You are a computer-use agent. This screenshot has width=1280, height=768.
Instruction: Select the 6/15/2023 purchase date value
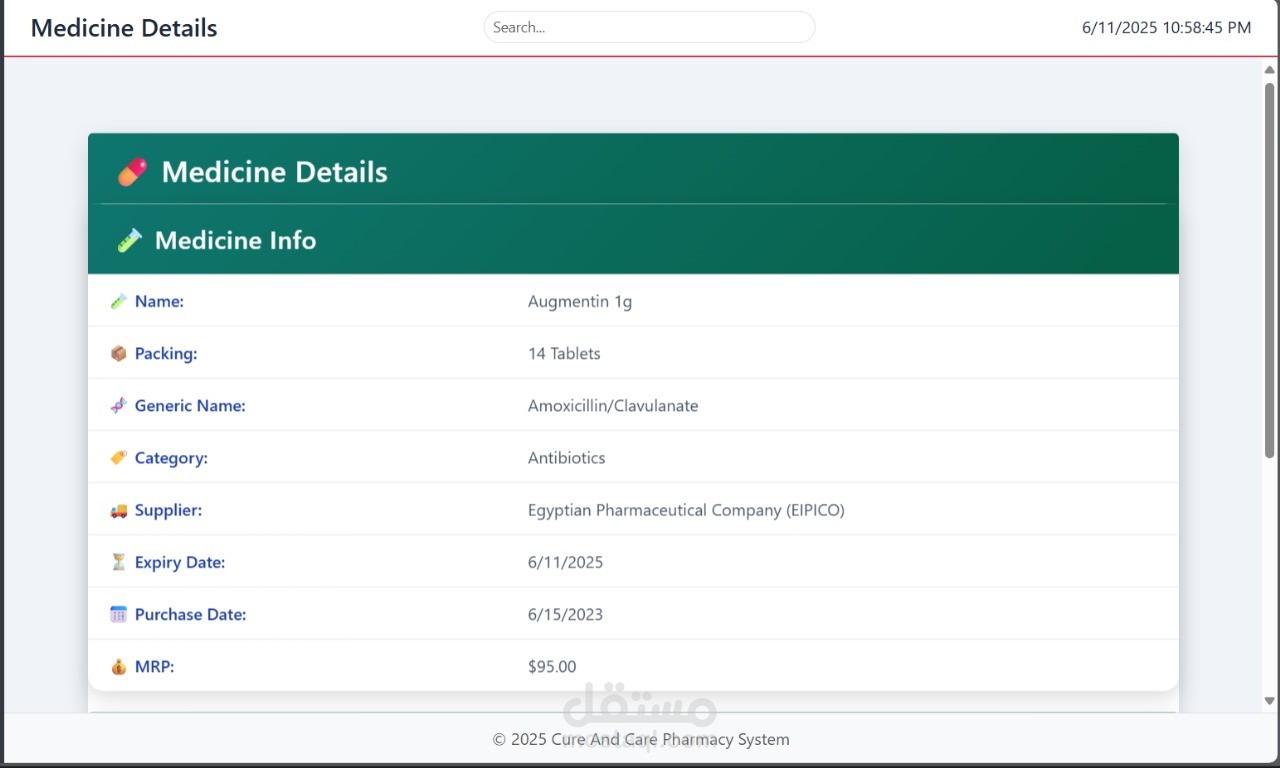pyautogui.click(x=566, y=614)
